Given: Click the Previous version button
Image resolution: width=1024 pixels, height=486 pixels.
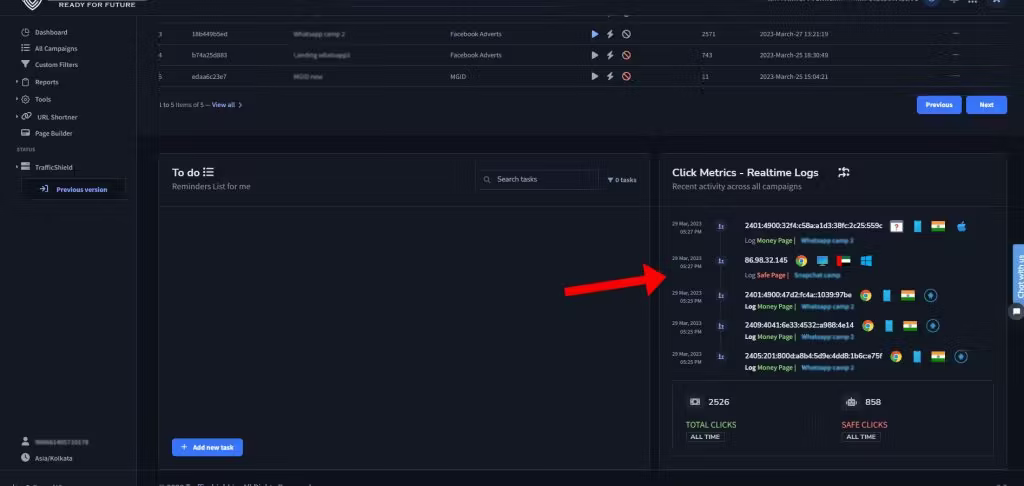Looking at the screenshot, I should 73,189.
